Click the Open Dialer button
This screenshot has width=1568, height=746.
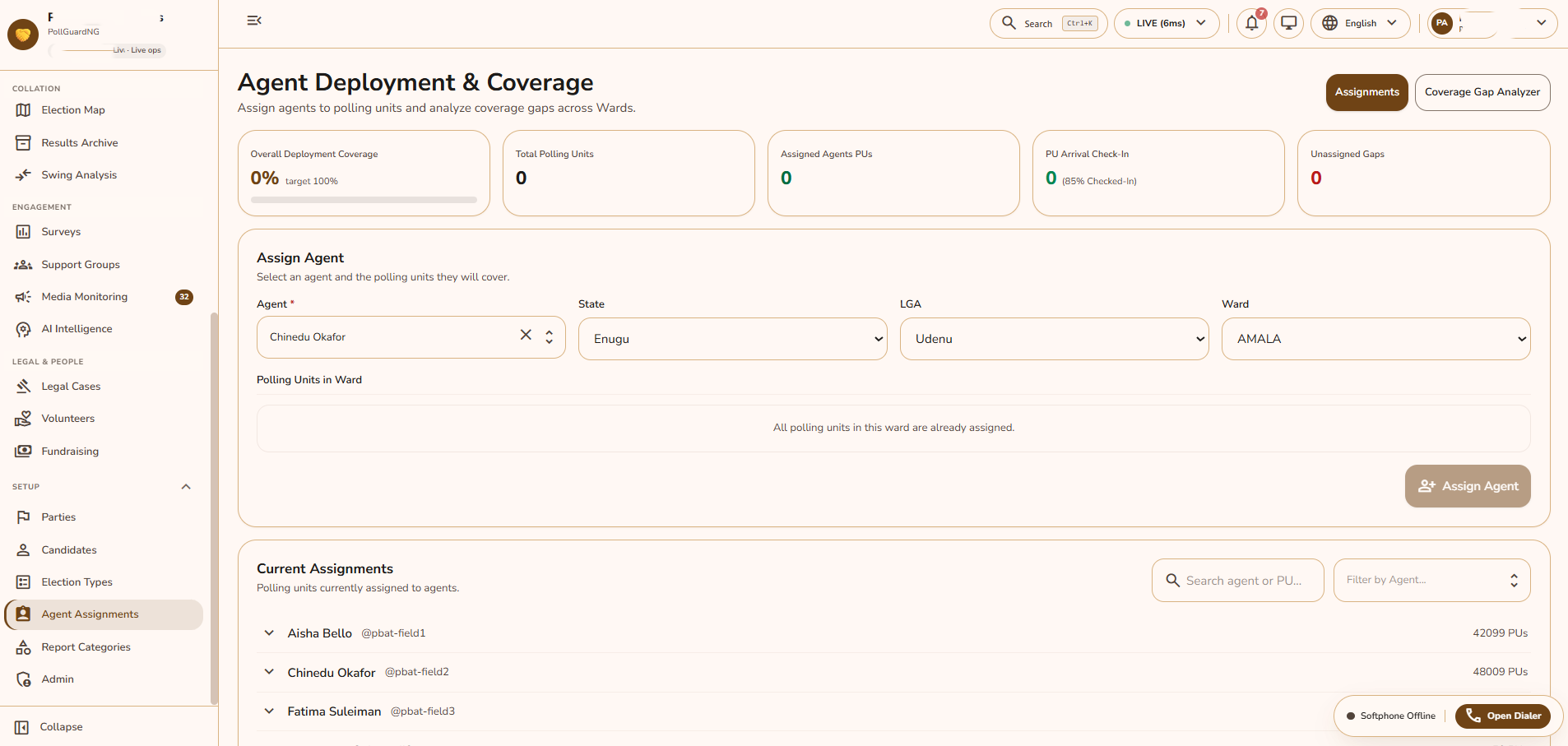1503,716
